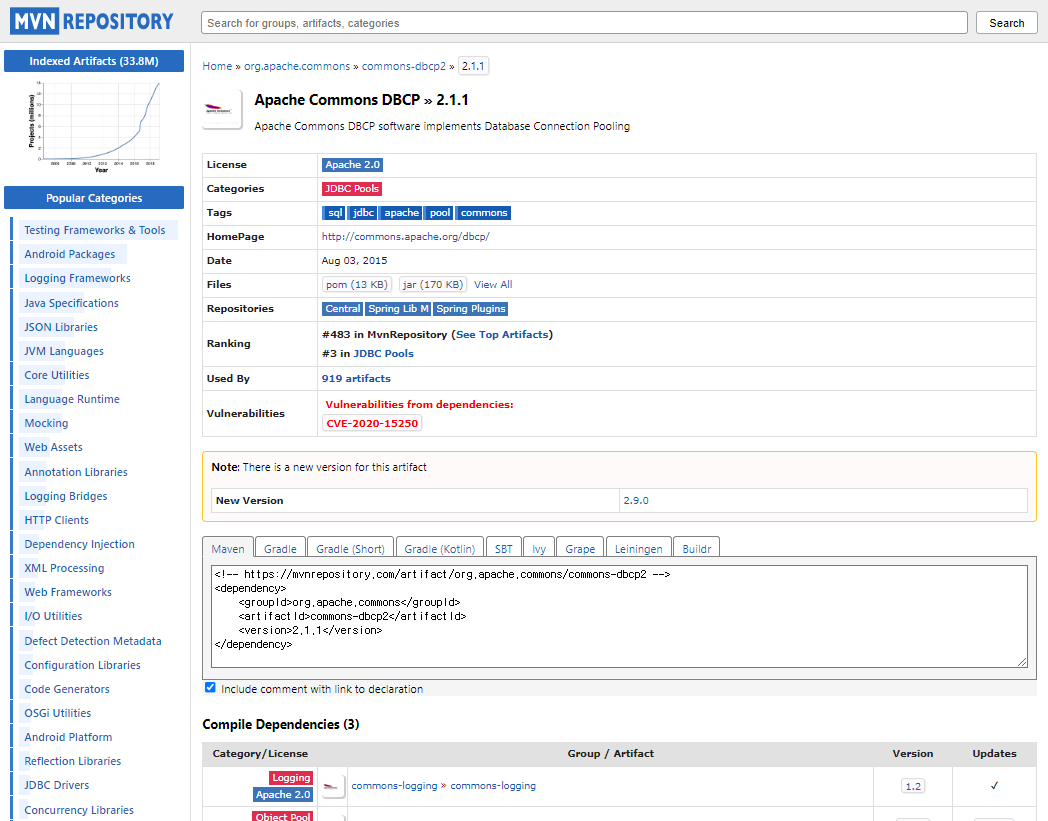
Task: Open Code Generators category
Action: pos(67,689)
